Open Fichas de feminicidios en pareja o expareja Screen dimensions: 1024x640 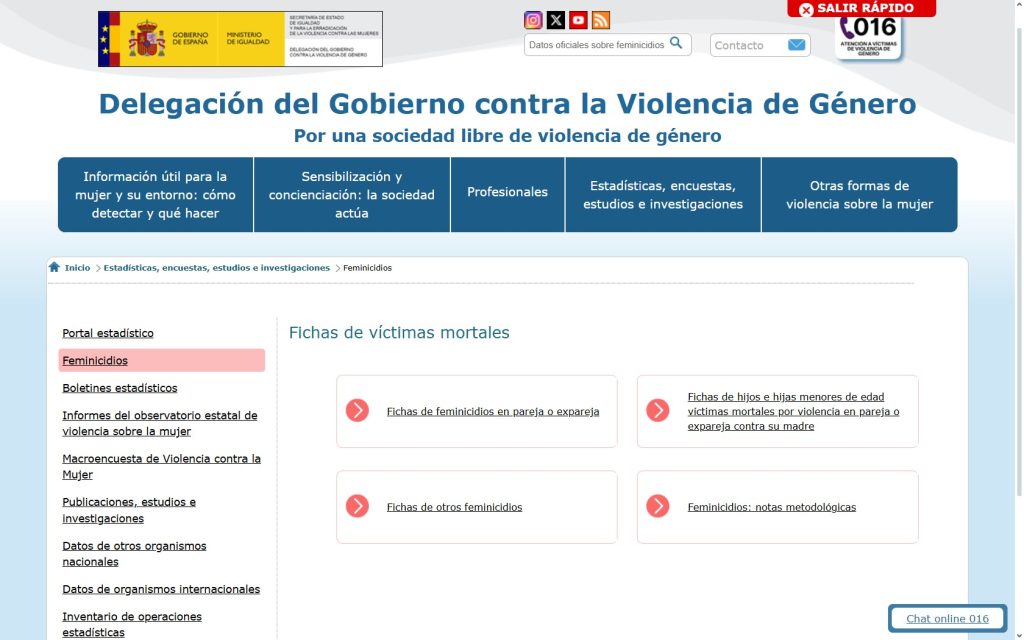pyautogui.click(x=492, y=412)
